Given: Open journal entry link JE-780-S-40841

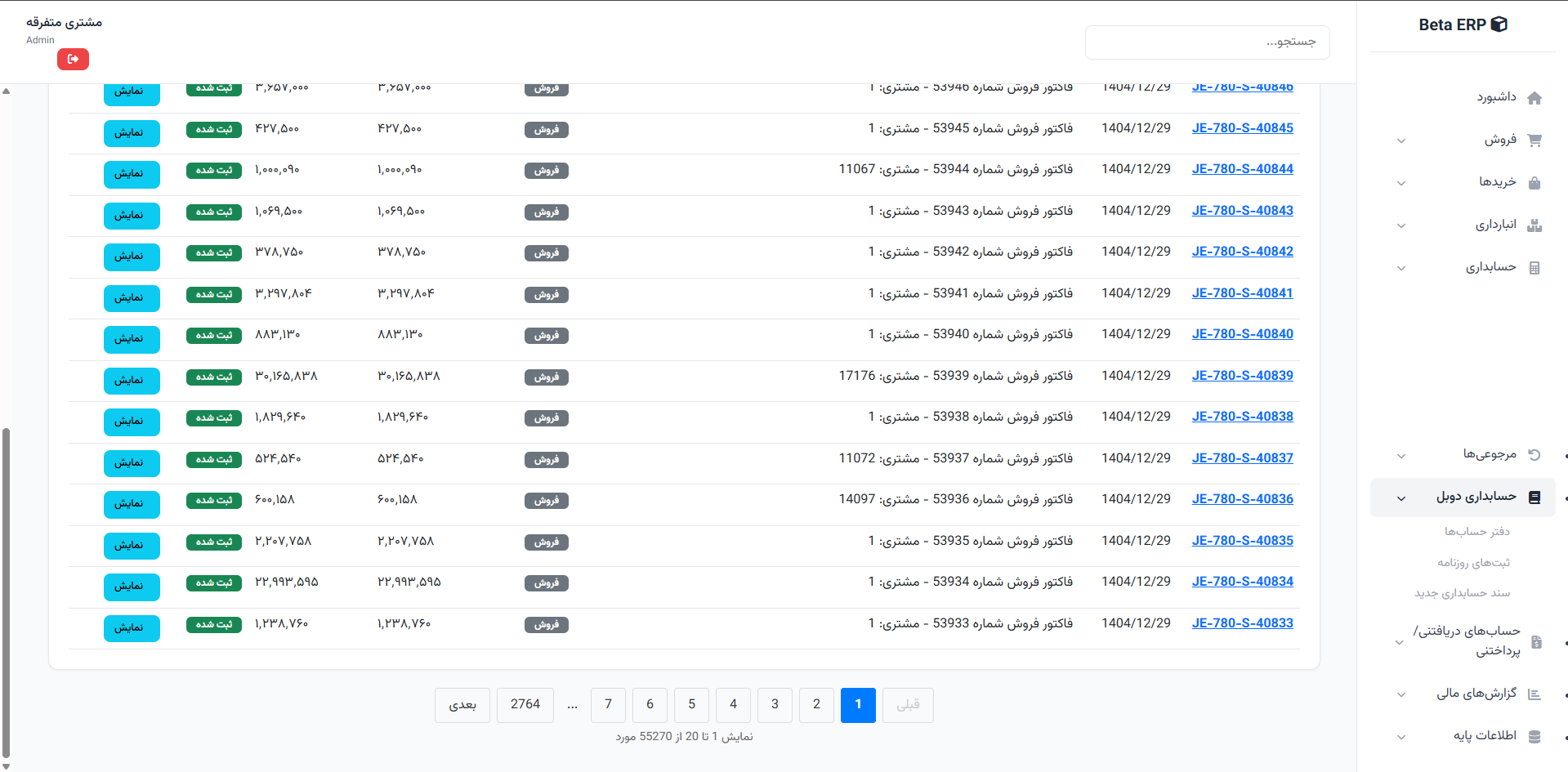Looking at the screenshot, I should pyautogui.click(x=1242, y=293).
